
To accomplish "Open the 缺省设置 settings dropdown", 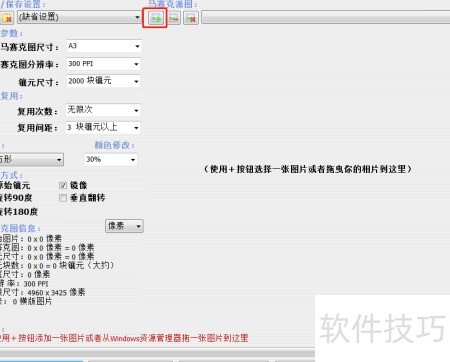I will (79, 17).
